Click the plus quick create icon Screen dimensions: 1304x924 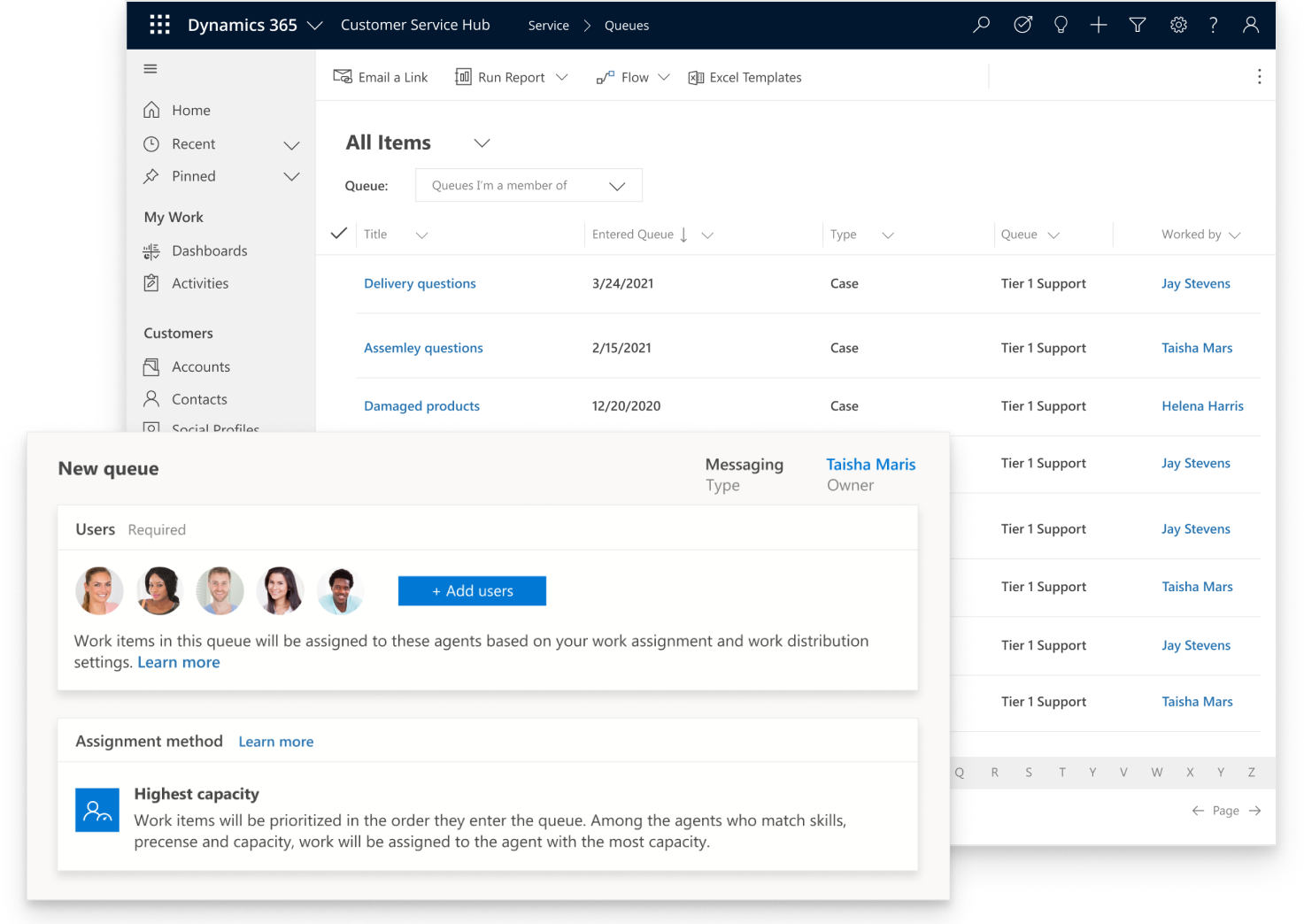[x=1099, y=25]
